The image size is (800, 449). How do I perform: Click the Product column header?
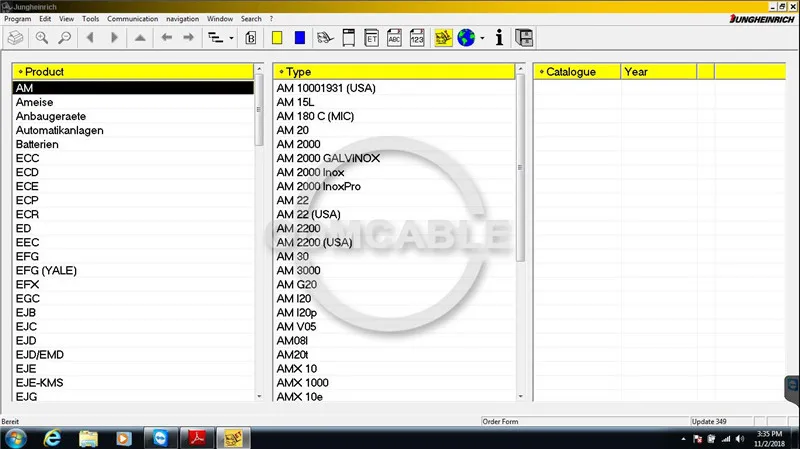click(133, 72)
